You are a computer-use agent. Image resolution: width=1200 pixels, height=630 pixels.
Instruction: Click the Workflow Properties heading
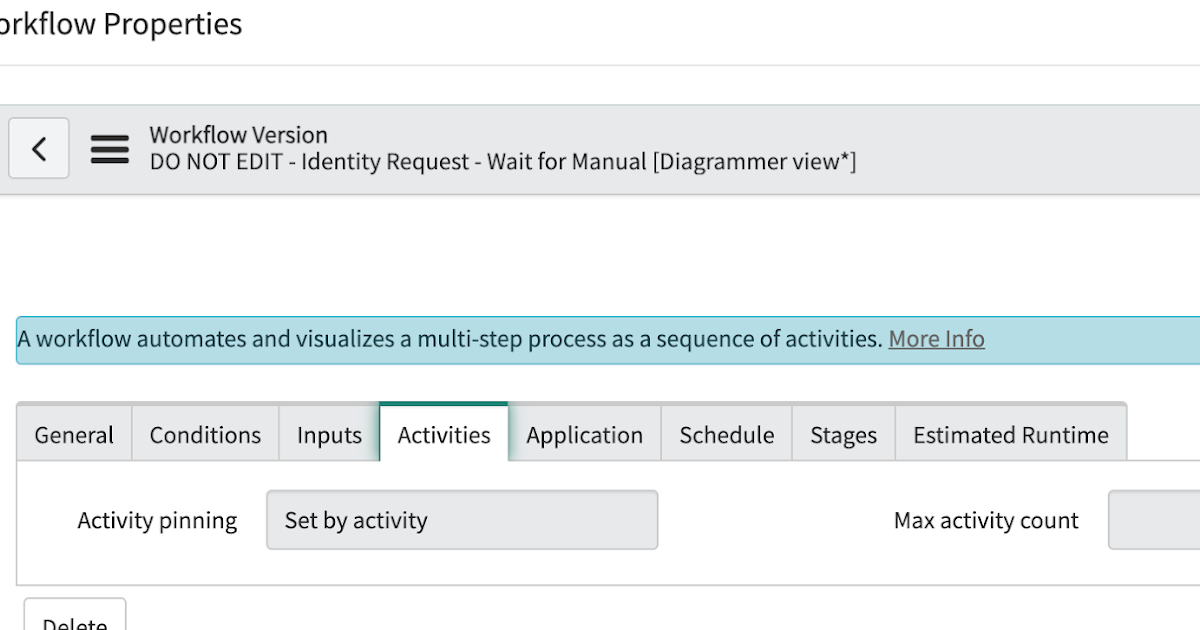[x=120, y=24]
